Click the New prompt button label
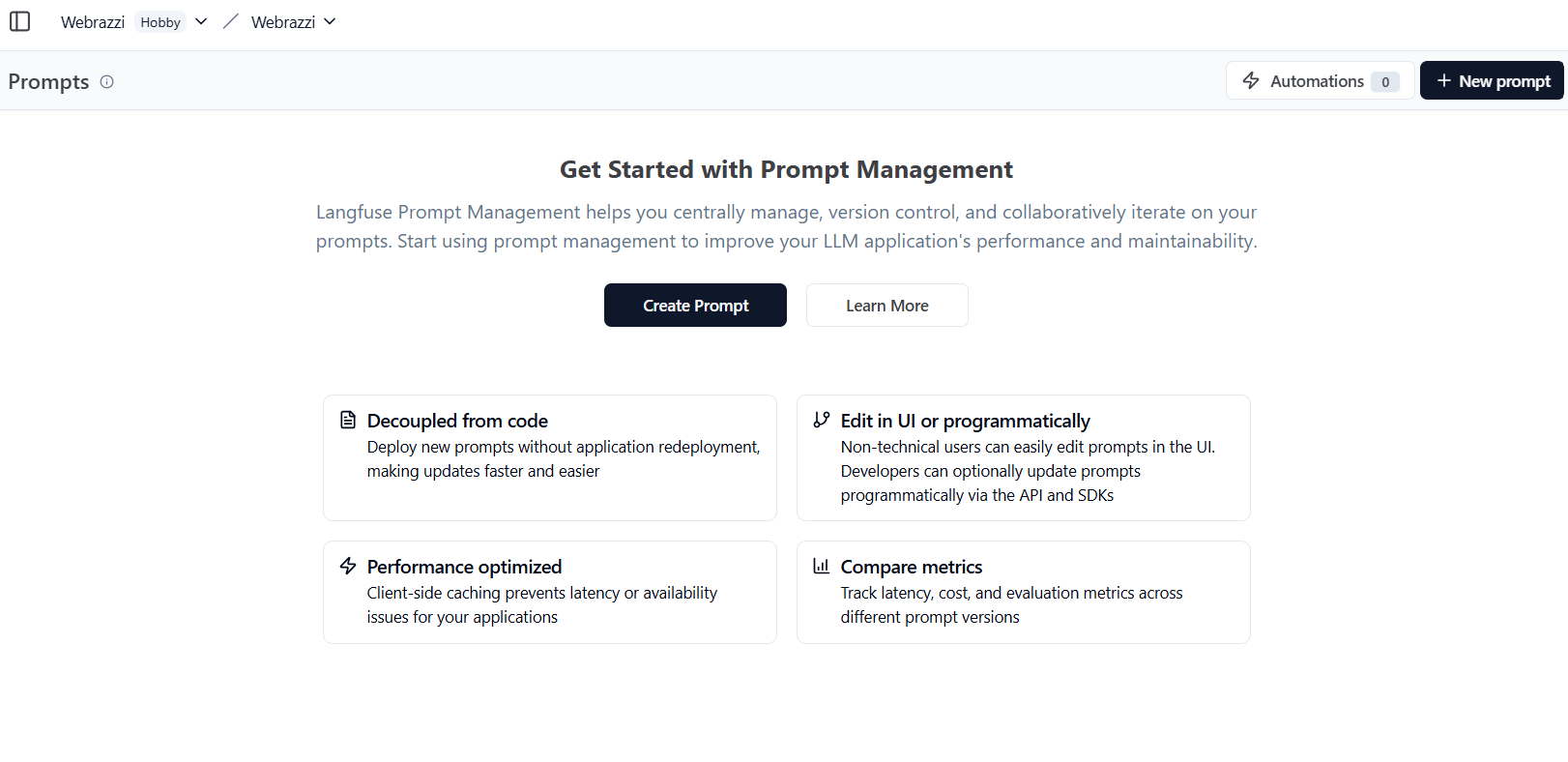 (x=1504, y=81)
